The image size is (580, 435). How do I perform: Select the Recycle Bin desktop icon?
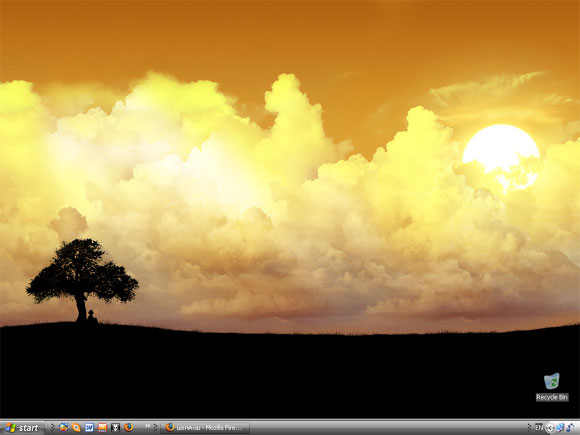tap(552, 381)
